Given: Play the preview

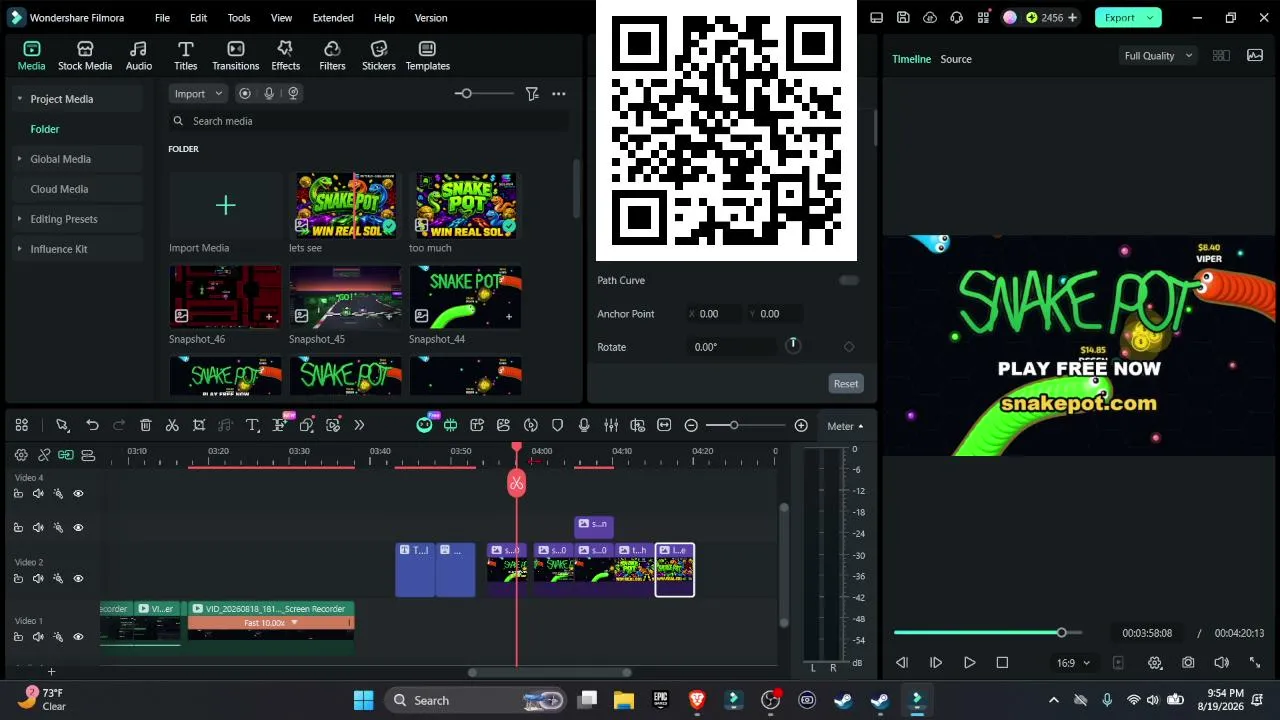Looking at the screenshot, I should click(969, 663).
